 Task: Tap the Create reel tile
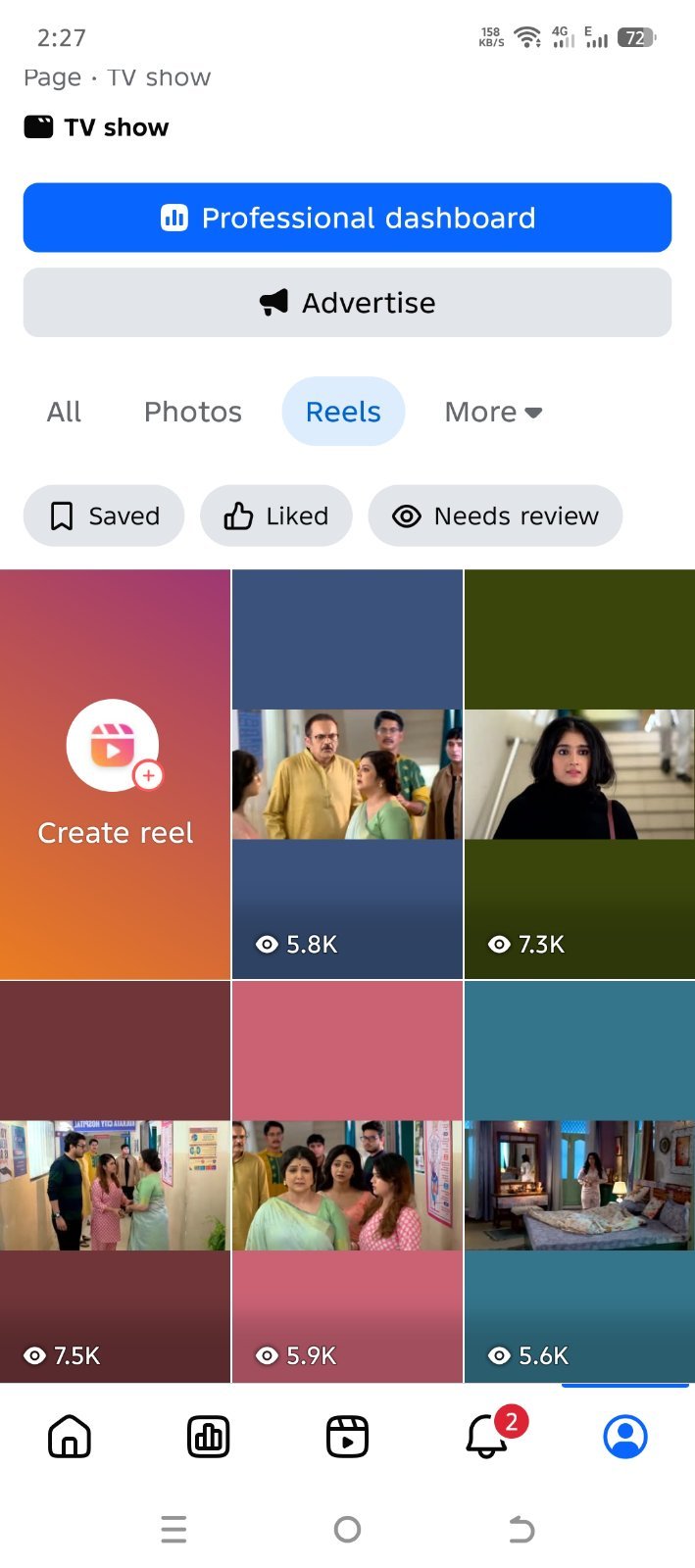115,774
